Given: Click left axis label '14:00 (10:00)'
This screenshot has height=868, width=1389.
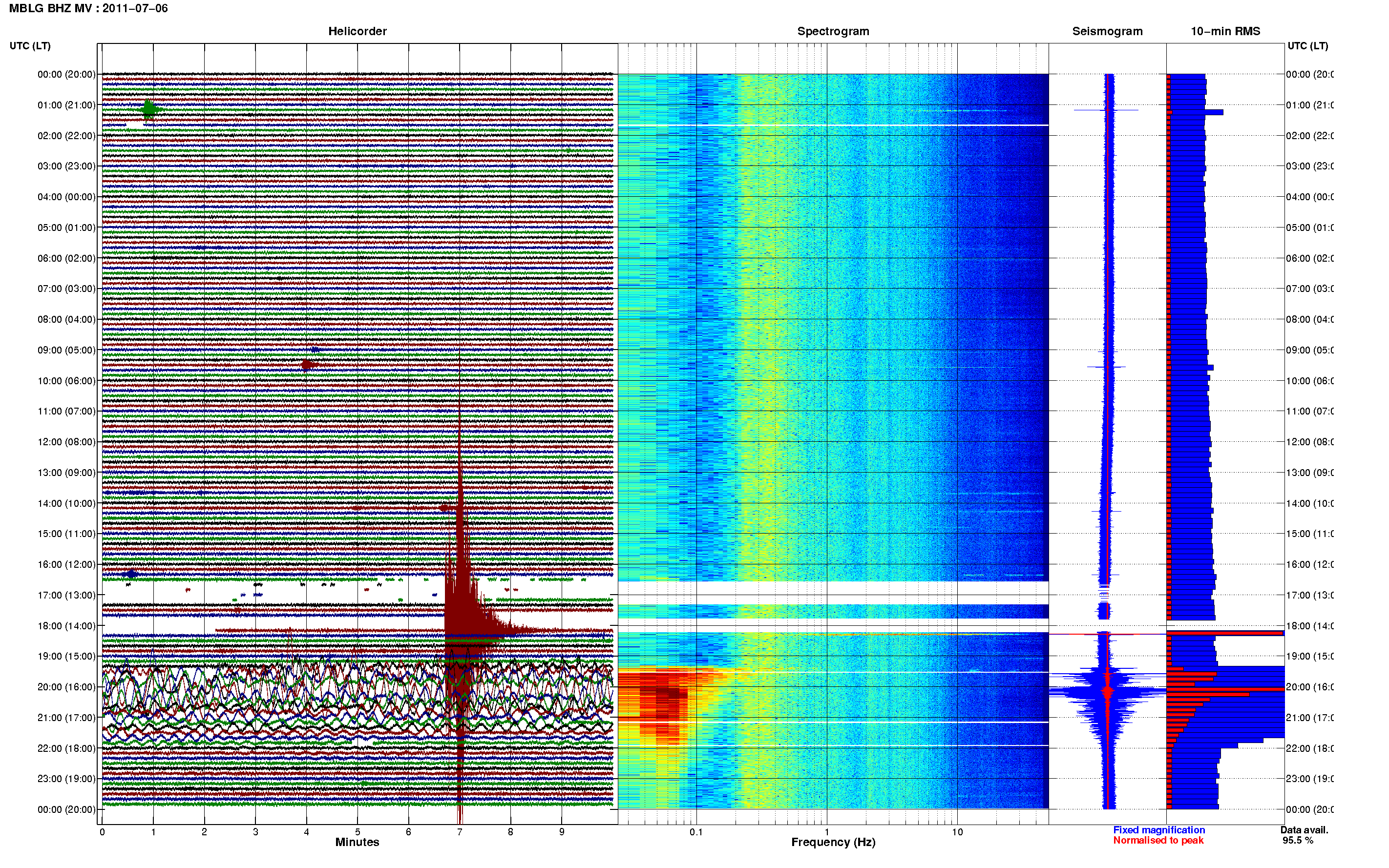Looking at the screenshot, I should [x=66, y=503].
